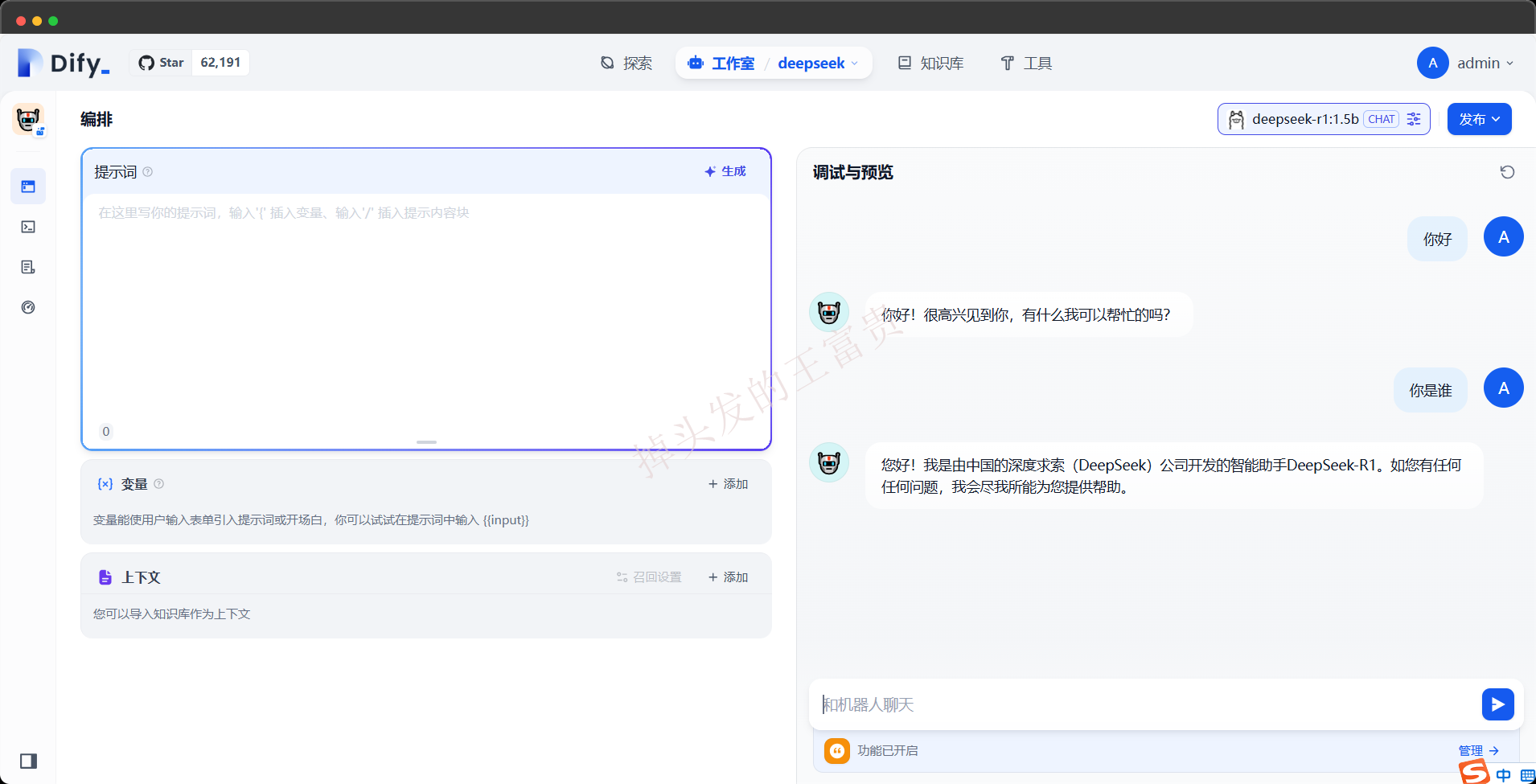Add a knowledge context with 添加
This screenshot has width=1536, height=784.
click(729, 577)
